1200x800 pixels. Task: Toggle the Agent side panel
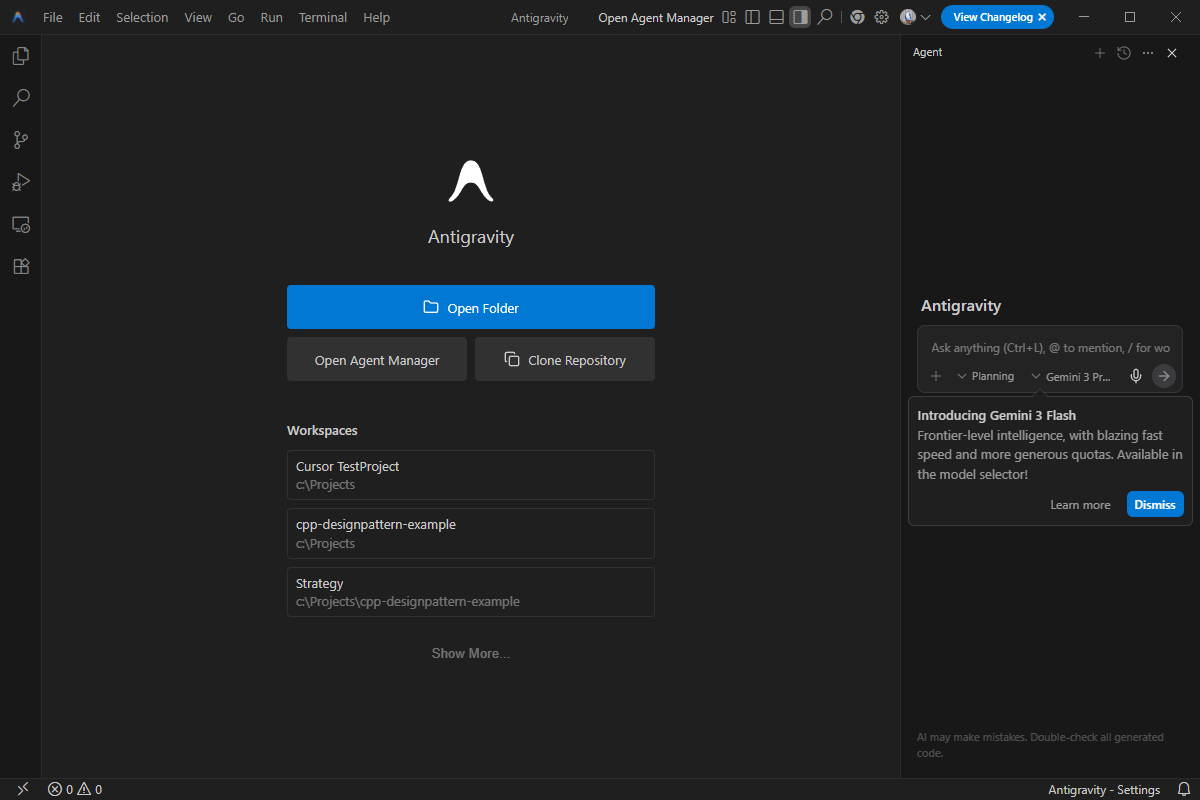[x=799, y=17]
